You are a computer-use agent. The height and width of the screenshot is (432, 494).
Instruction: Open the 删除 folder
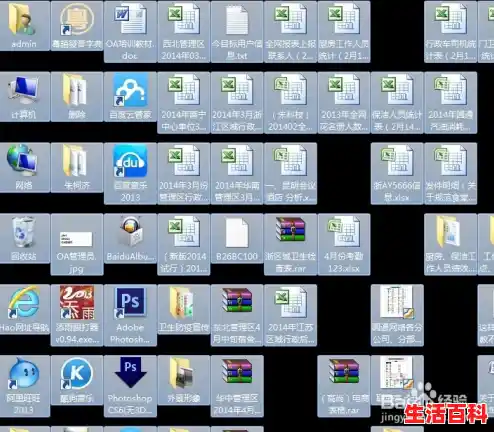pos(77,96)
